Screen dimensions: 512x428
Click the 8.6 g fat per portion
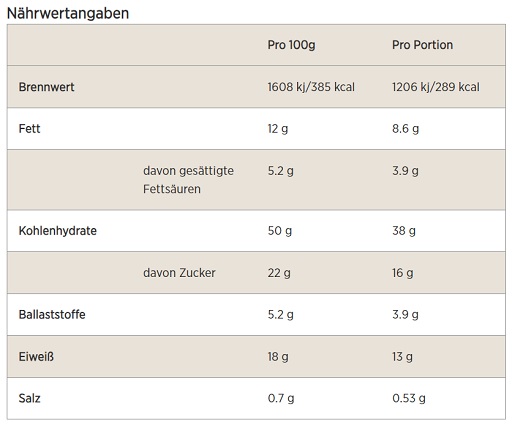[405, 129]
